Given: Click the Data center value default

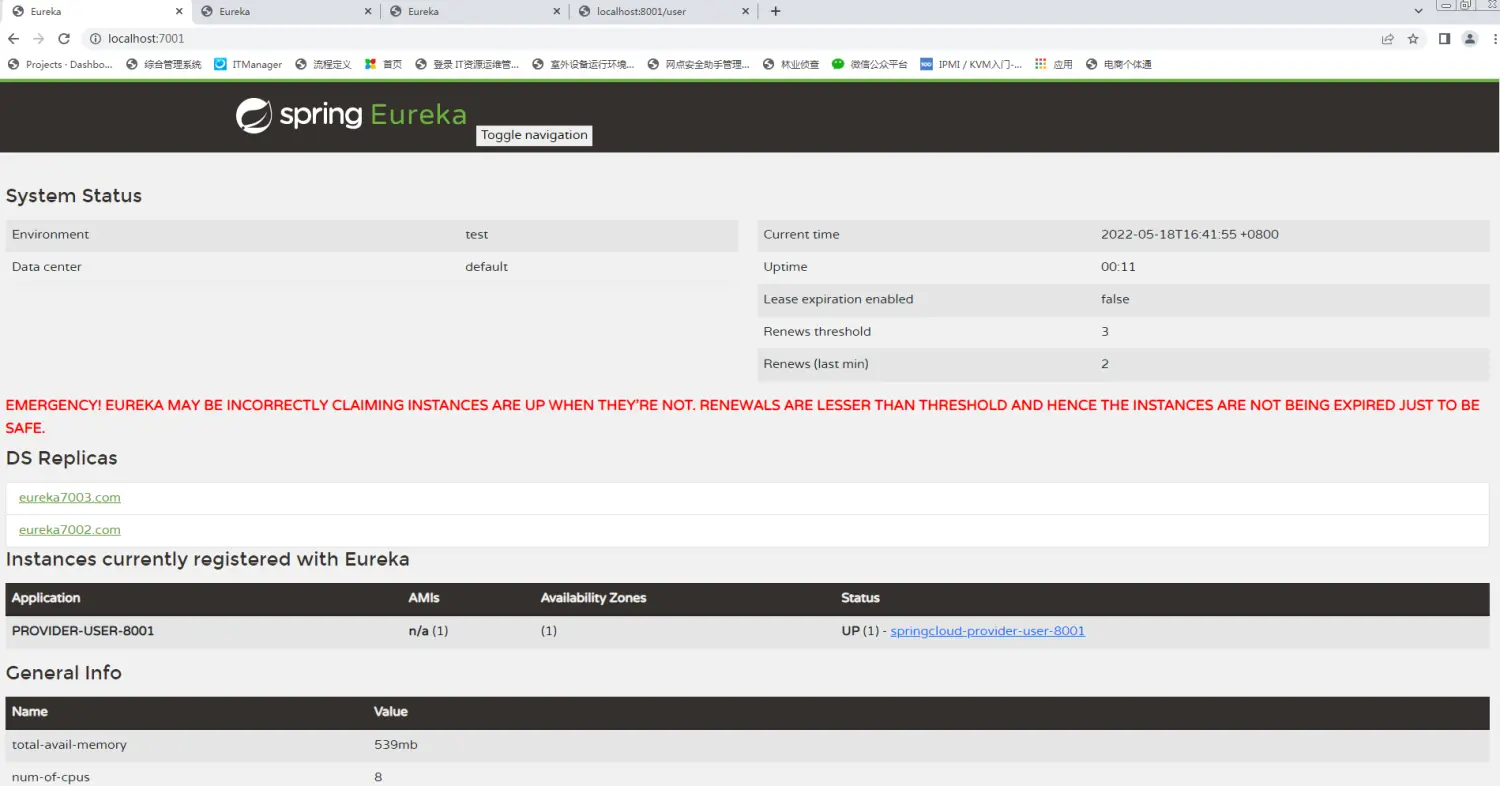Looking at the screenshot, I should click(486, 267).
